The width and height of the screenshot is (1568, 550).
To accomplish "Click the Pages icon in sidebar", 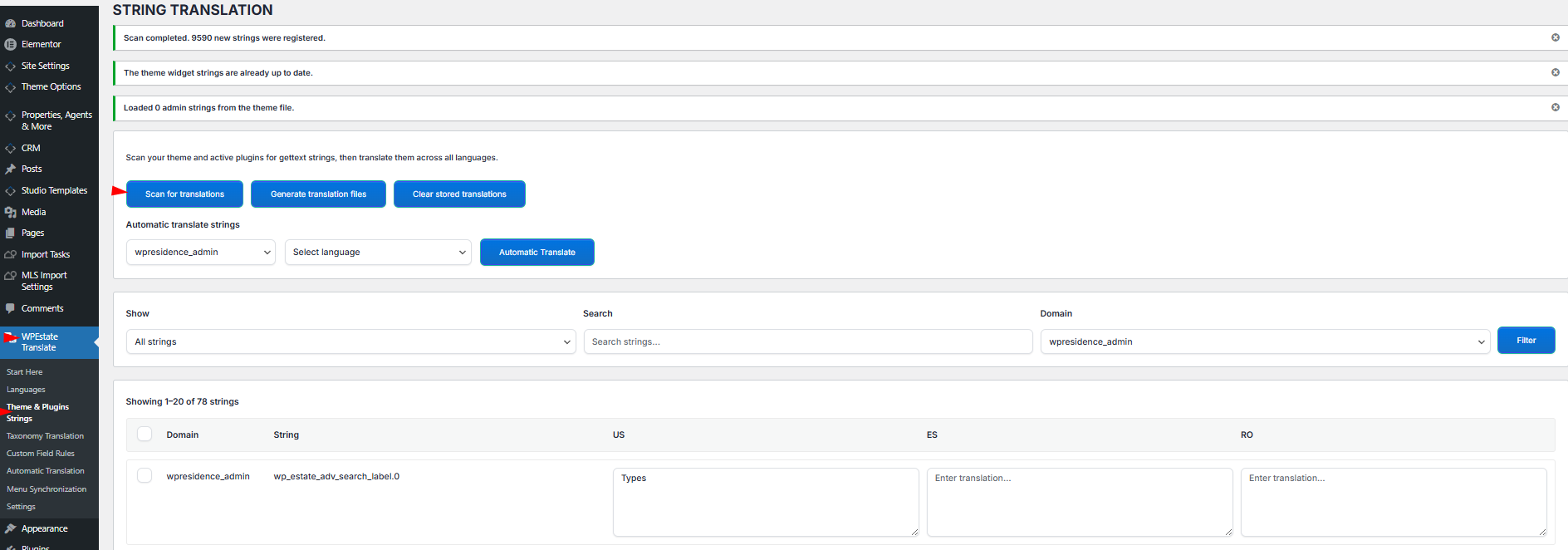I will click(11, 233).
